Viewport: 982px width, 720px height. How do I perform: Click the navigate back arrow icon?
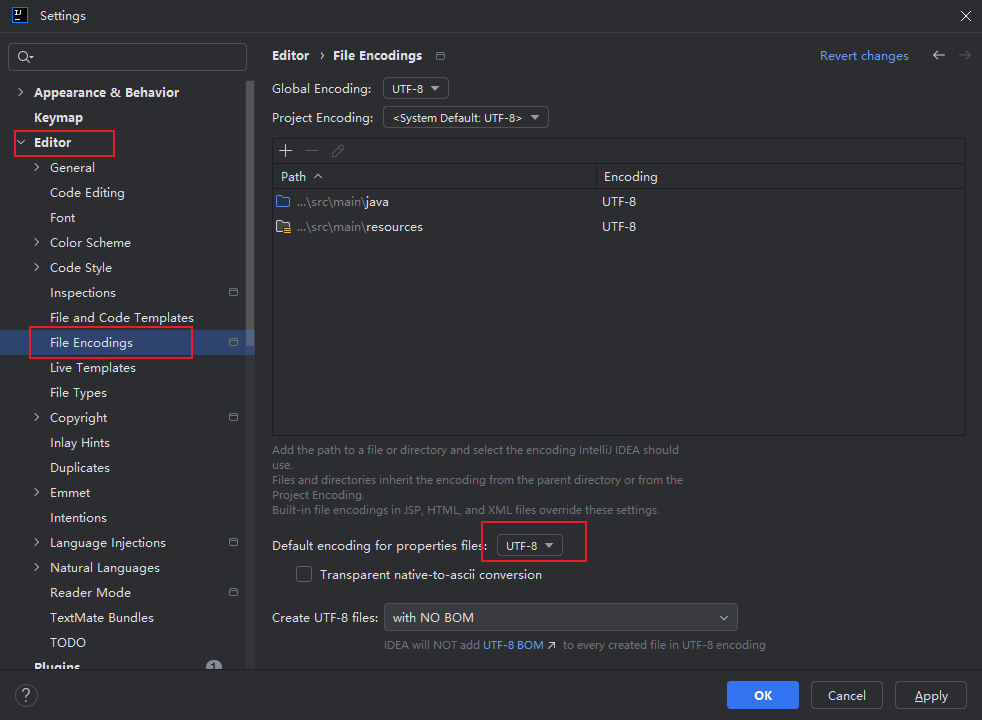(938, 55)
